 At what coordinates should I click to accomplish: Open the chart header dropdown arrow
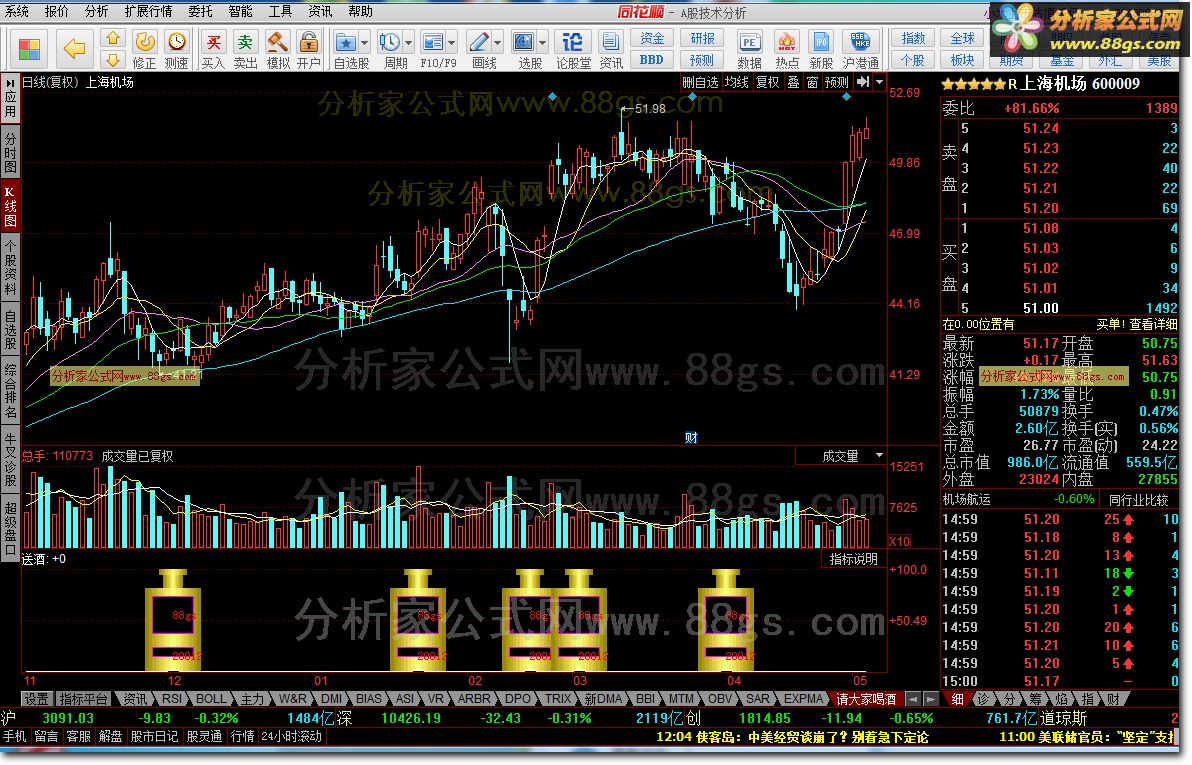(x=880, y=82)
